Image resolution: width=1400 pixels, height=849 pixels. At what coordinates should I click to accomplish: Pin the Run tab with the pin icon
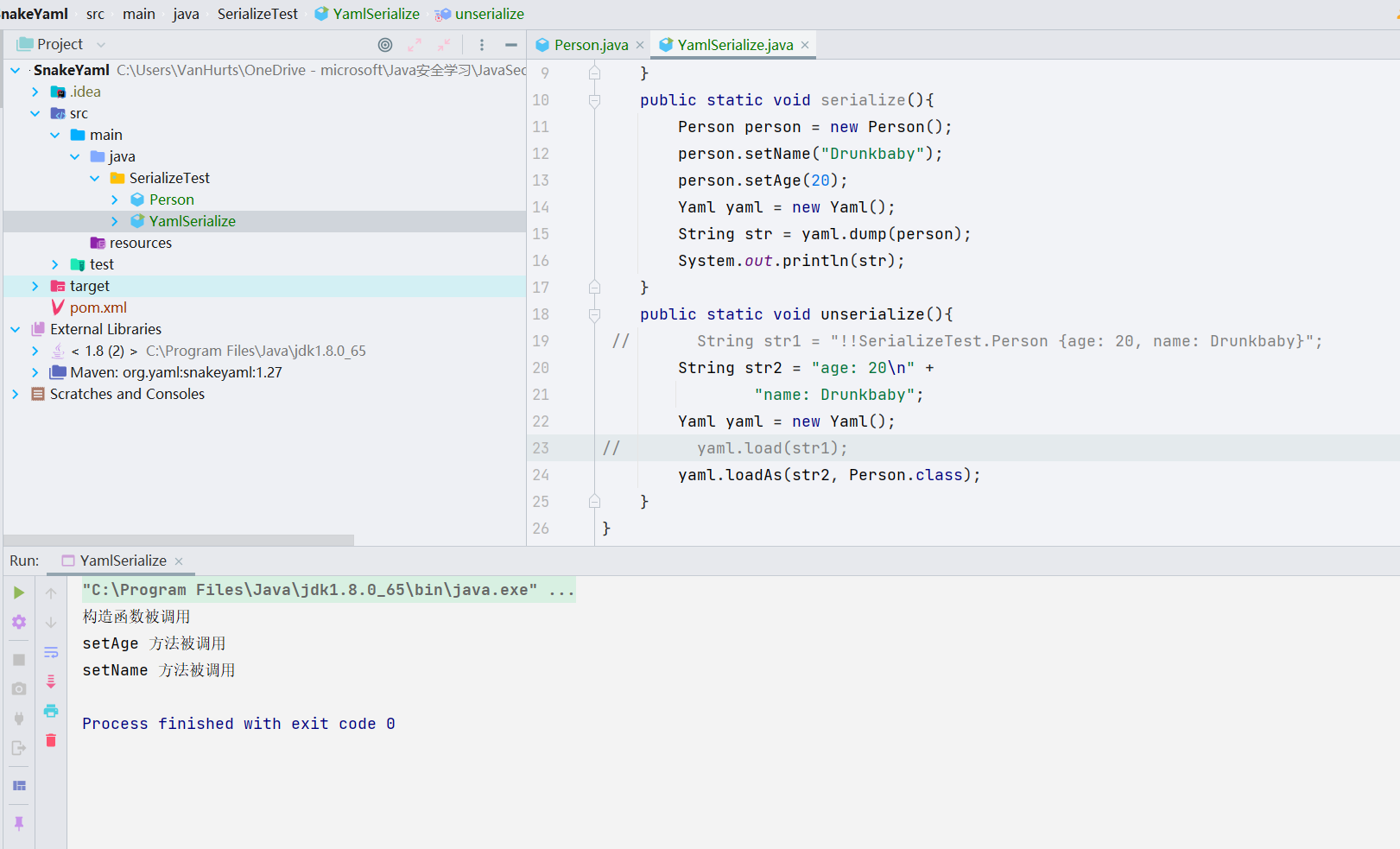pos(19,823)
